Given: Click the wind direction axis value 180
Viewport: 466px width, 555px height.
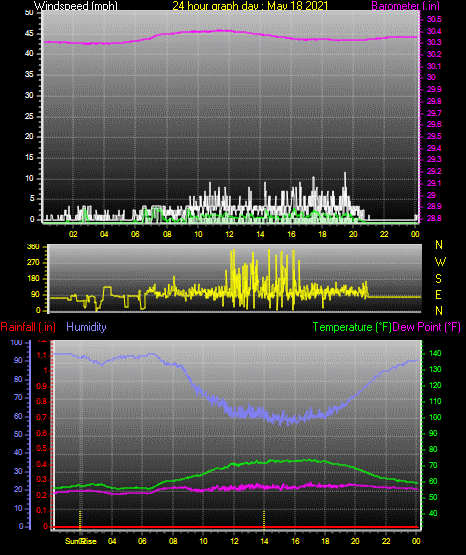Looking at the screenshot, I should point(34,279).
